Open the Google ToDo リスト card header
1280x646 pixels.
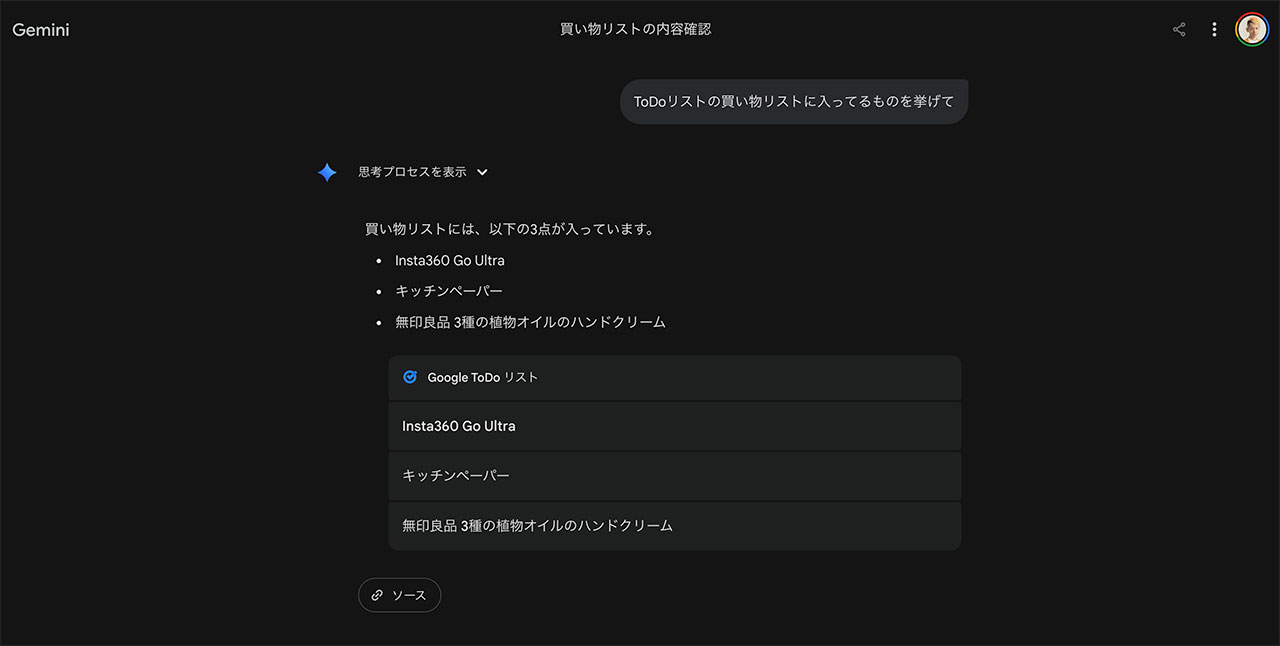pyautogui.click(x=674, y=377)
